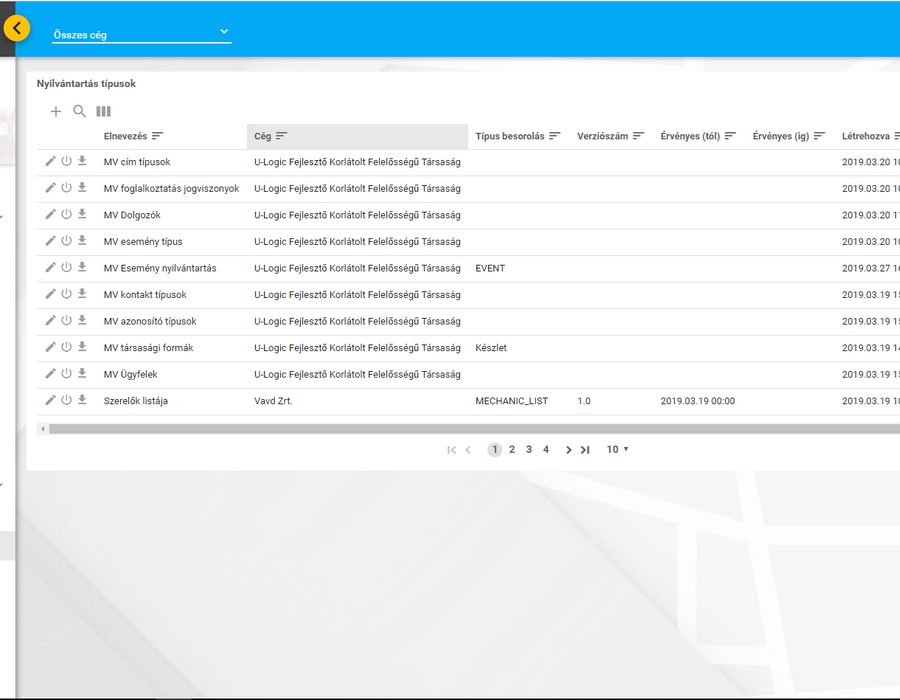Edit the Szerelők listája row
Screen dimensions: 900x700
(51, 400)
